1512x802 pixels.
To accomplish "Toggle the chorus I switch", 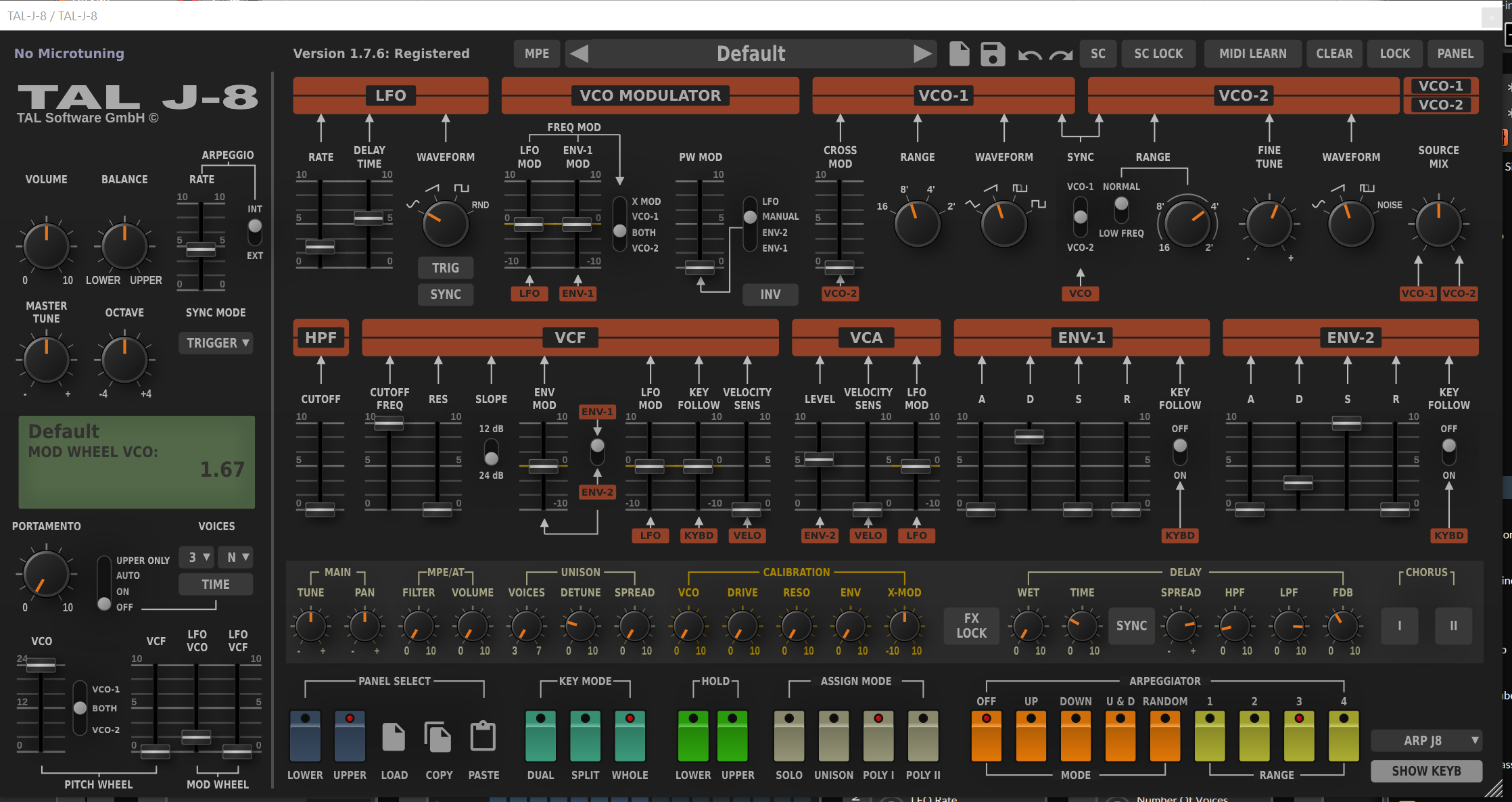I will pyautogui.click(x=1399, y=626).
